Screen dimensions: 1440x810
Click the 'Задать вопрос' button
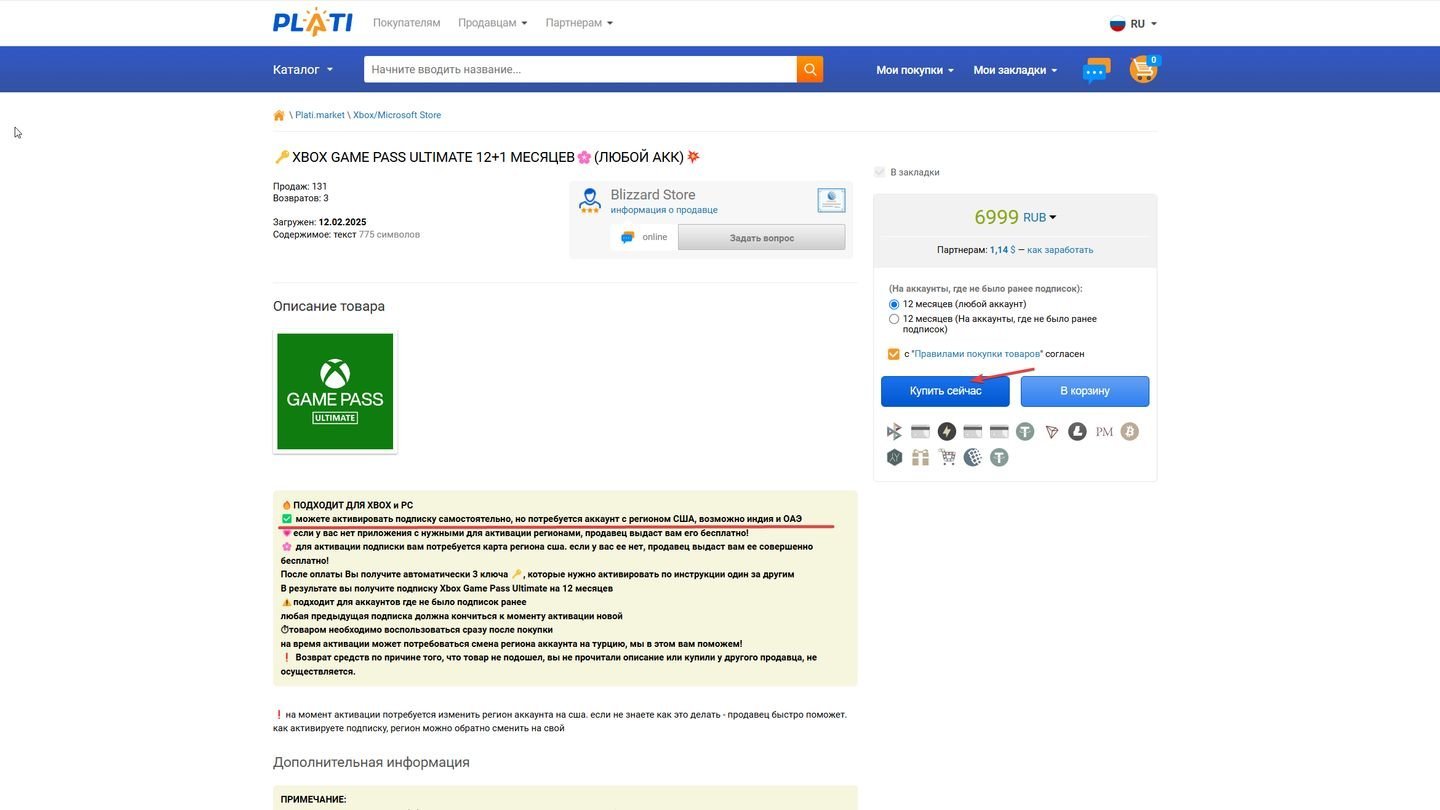762,238
